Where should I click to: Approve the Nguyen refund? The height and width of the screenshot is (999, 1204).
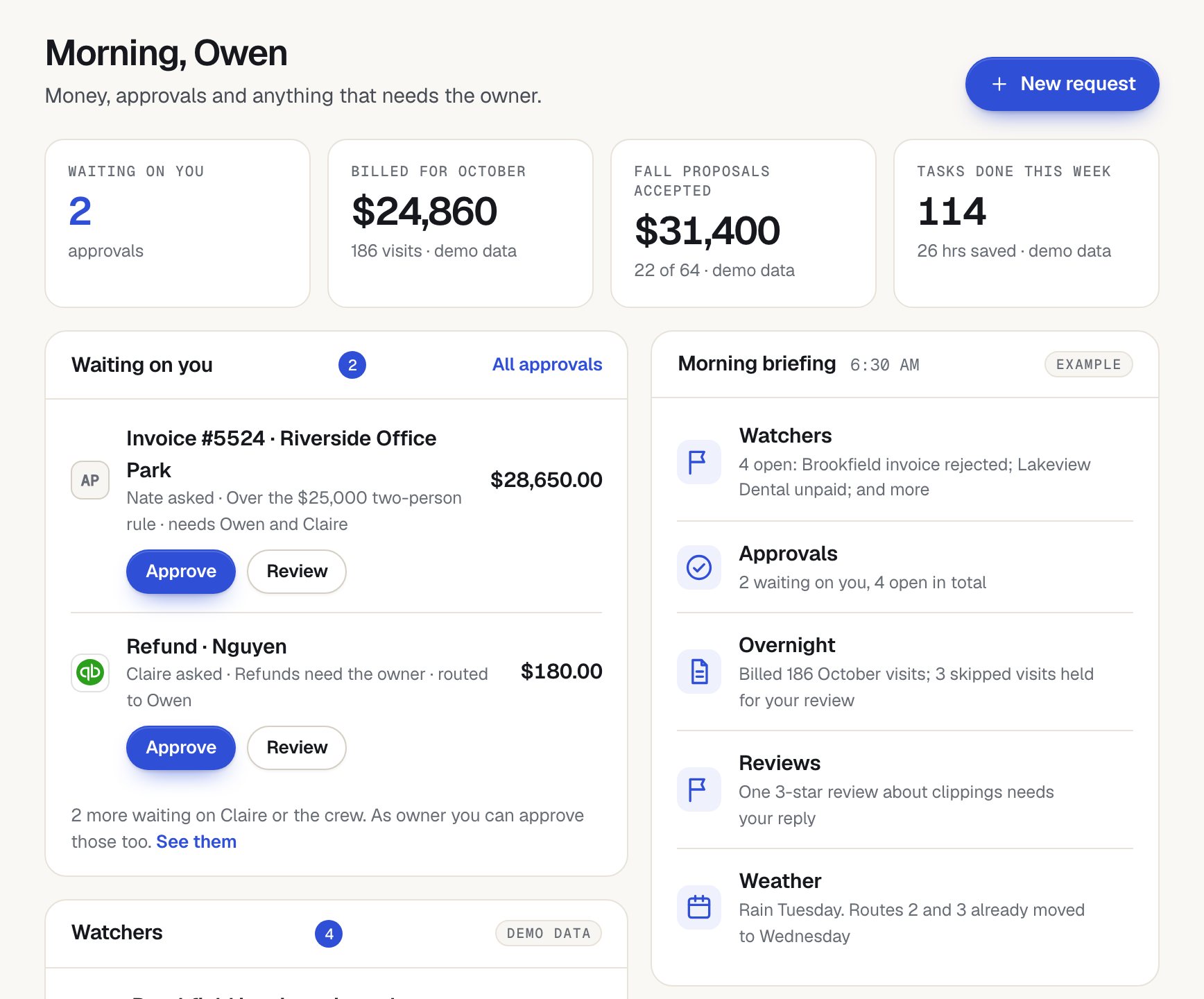(x=181, y=748)
